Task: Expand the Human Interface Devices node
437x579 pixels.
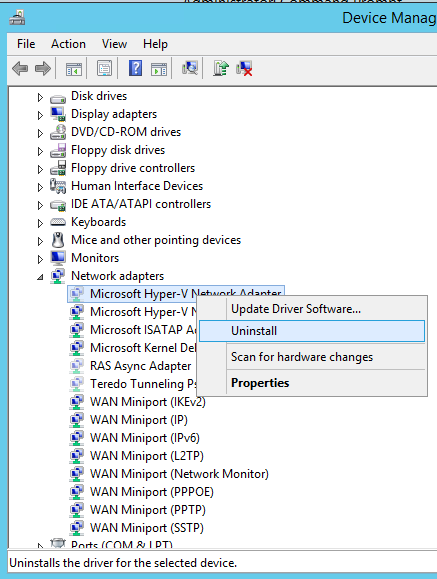Action: (40, 187)
